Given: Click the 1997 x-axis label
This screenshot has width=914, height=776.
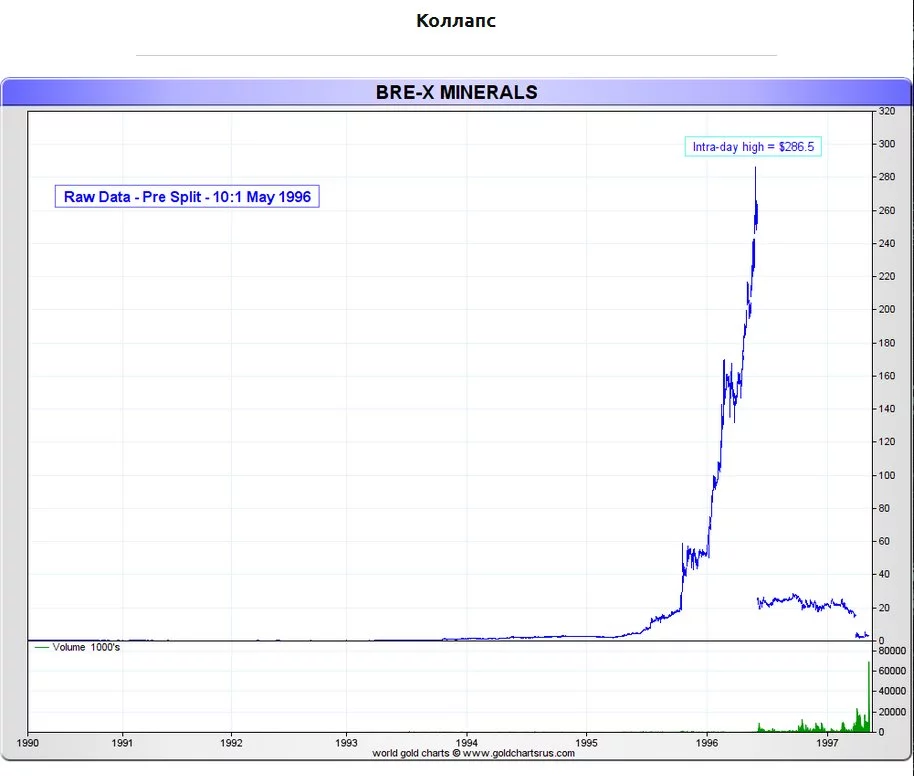Looking at the screenshot, I should [x=827, y=743].
